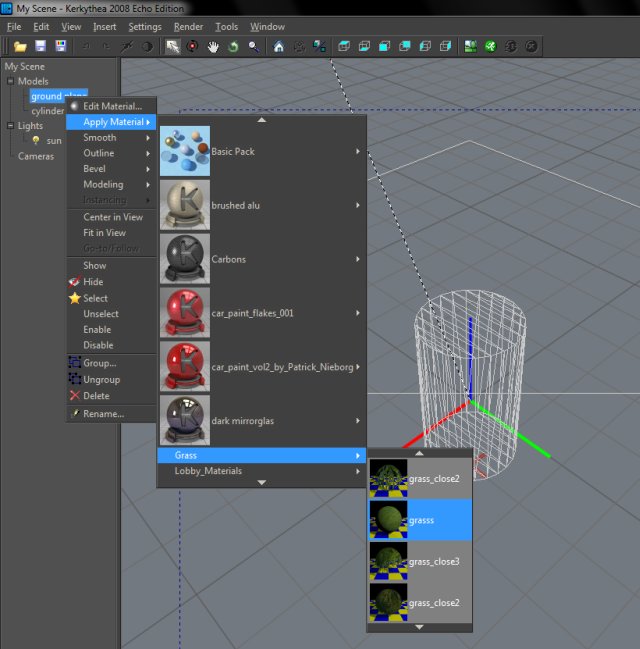Click the Grass submenu's bottom scroll arrow
The image size is (640, 649).
coord(419,627)
